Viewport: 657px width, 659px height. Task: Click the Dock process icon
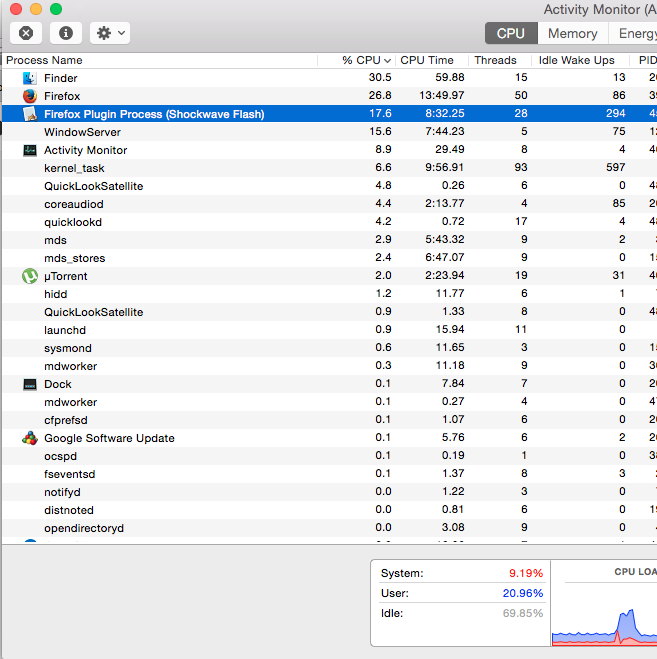click(29, 384)
